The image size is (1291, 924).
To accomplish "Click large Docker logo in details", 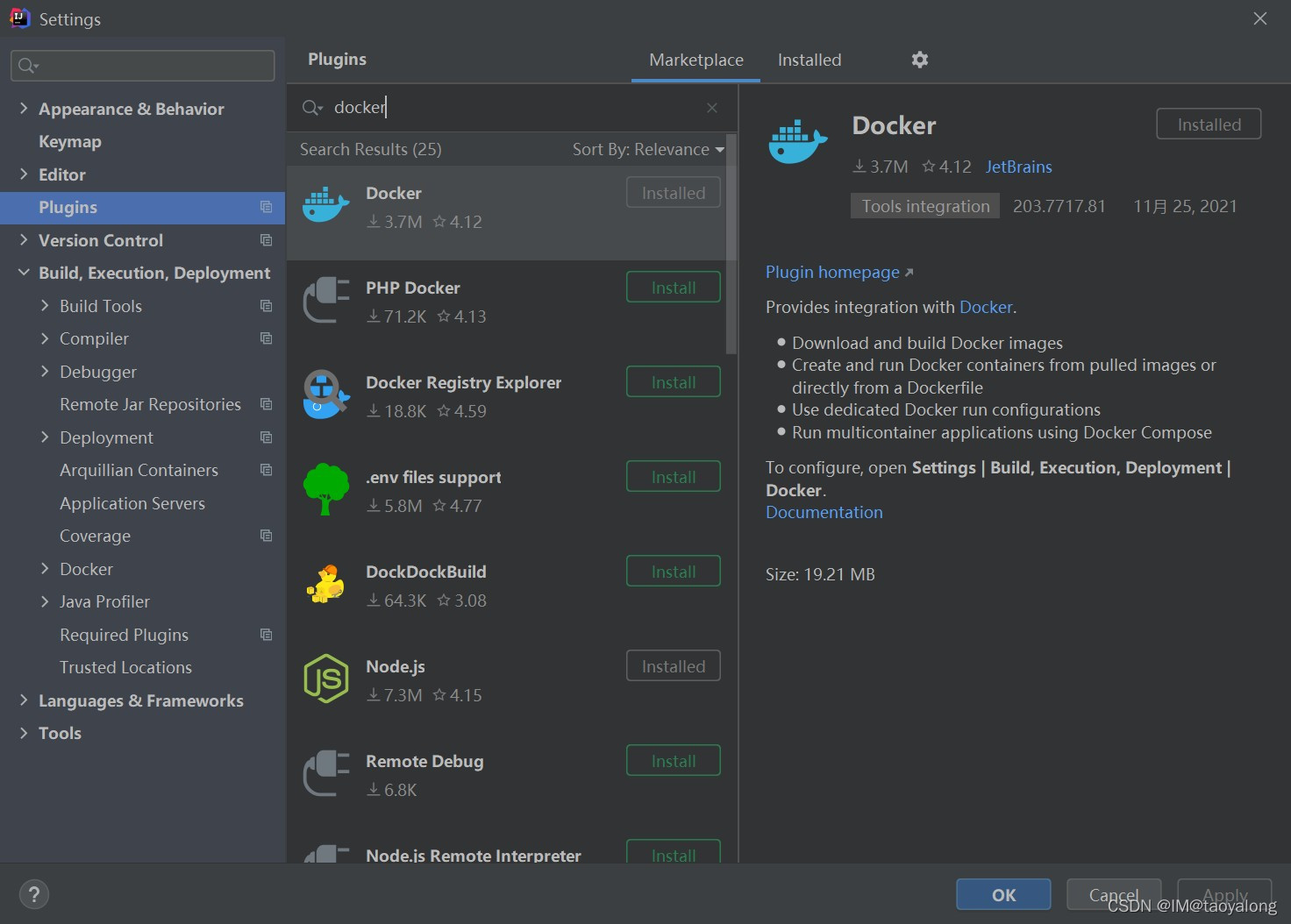I will 797,140.
